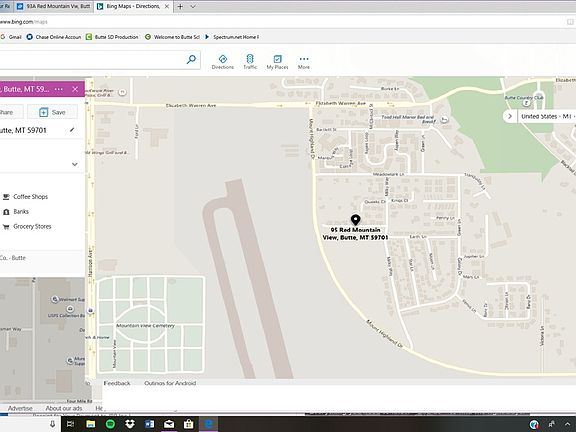Close the pink location card
Screen dimensions: 576x432
click(75, 89)
